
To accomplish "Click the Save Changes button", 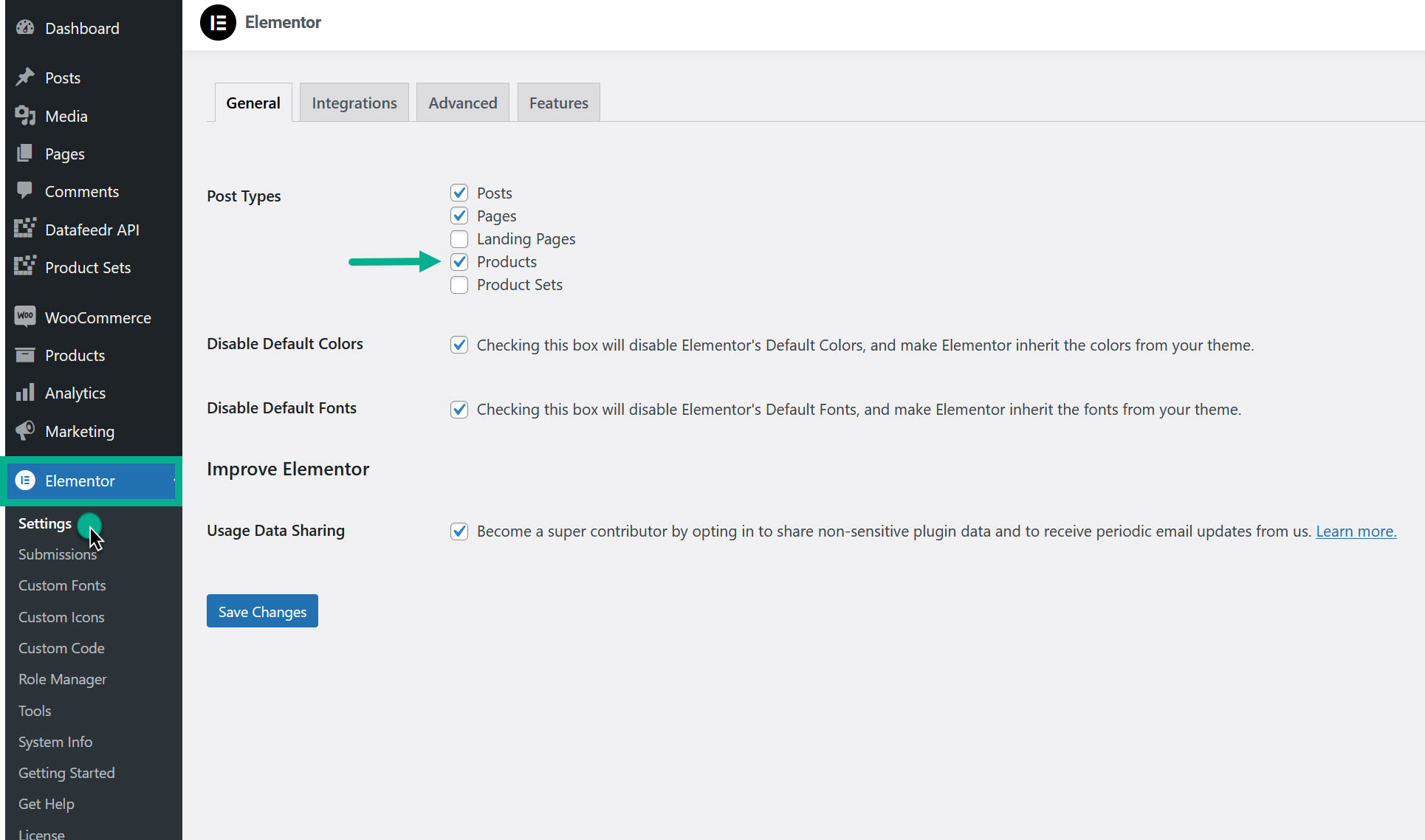I will point(262,611).
